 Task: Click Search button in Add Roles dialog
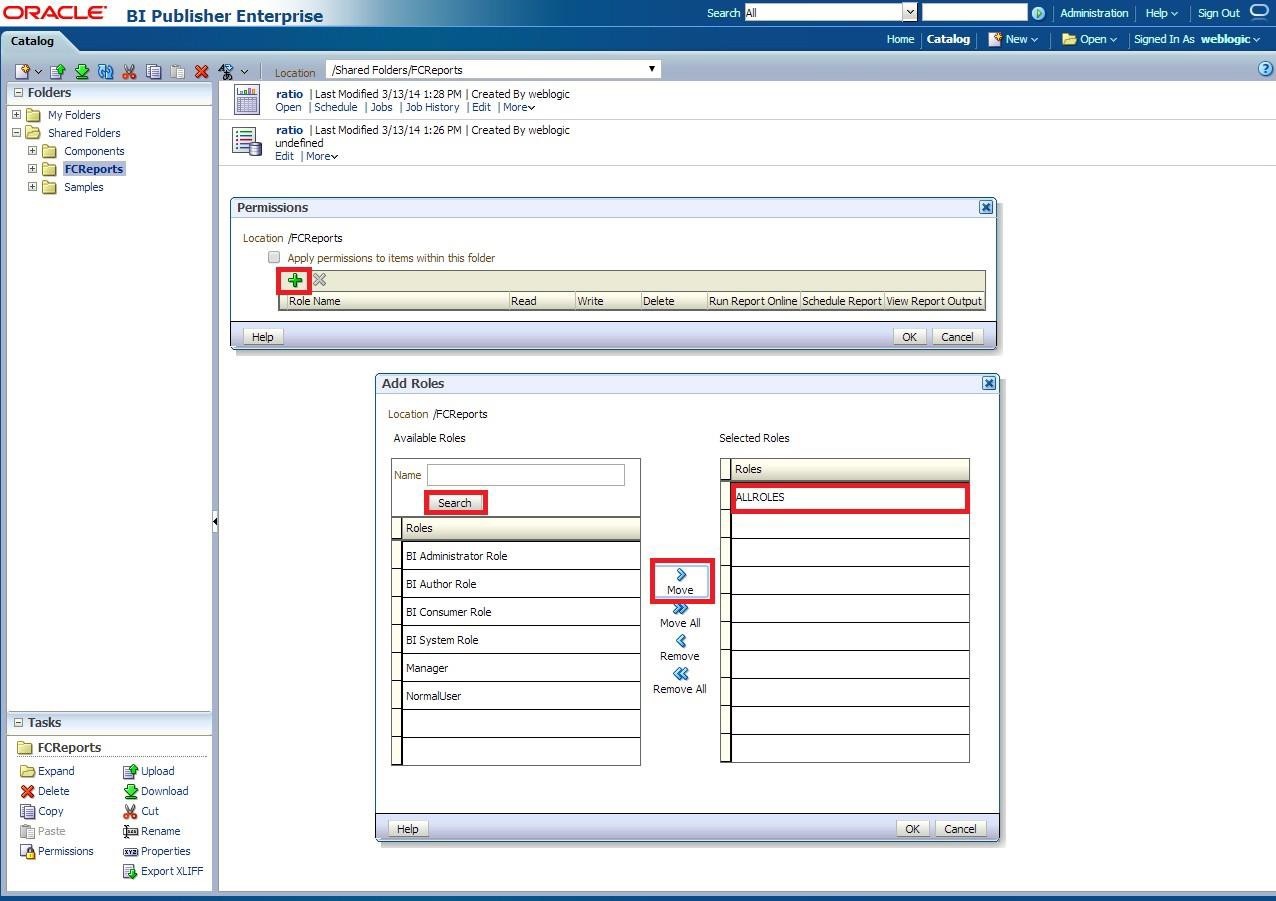[455, 503]
